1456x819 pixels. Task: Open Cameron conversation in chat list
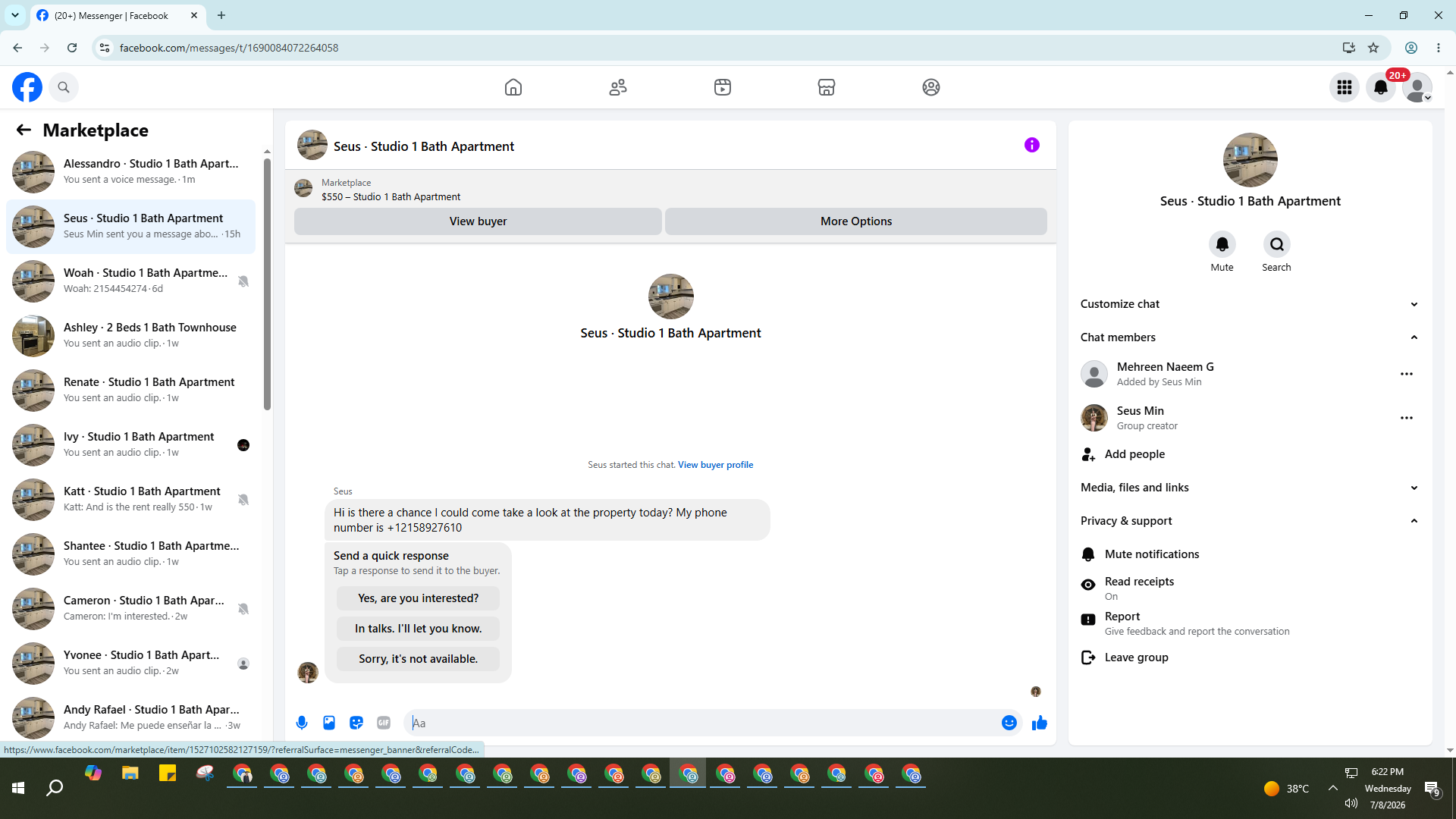coord(130,608)
